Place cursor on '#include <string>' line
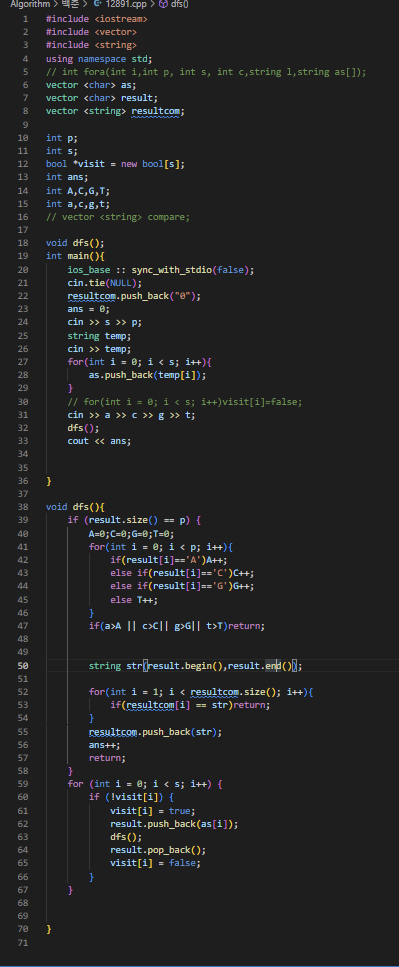 [91, 45]
